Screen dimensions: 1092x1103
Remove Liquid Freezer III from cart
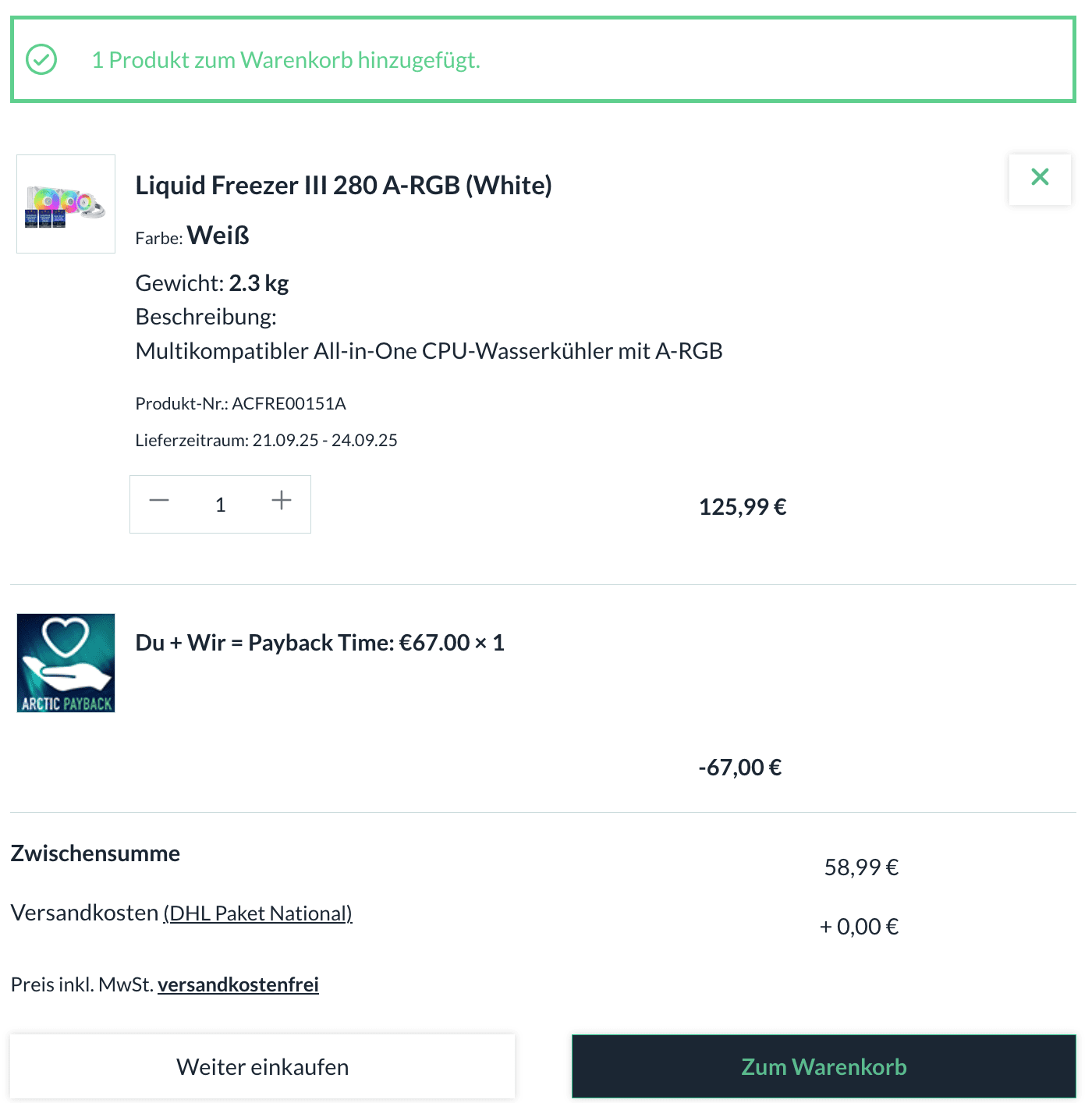(1039, 178)
